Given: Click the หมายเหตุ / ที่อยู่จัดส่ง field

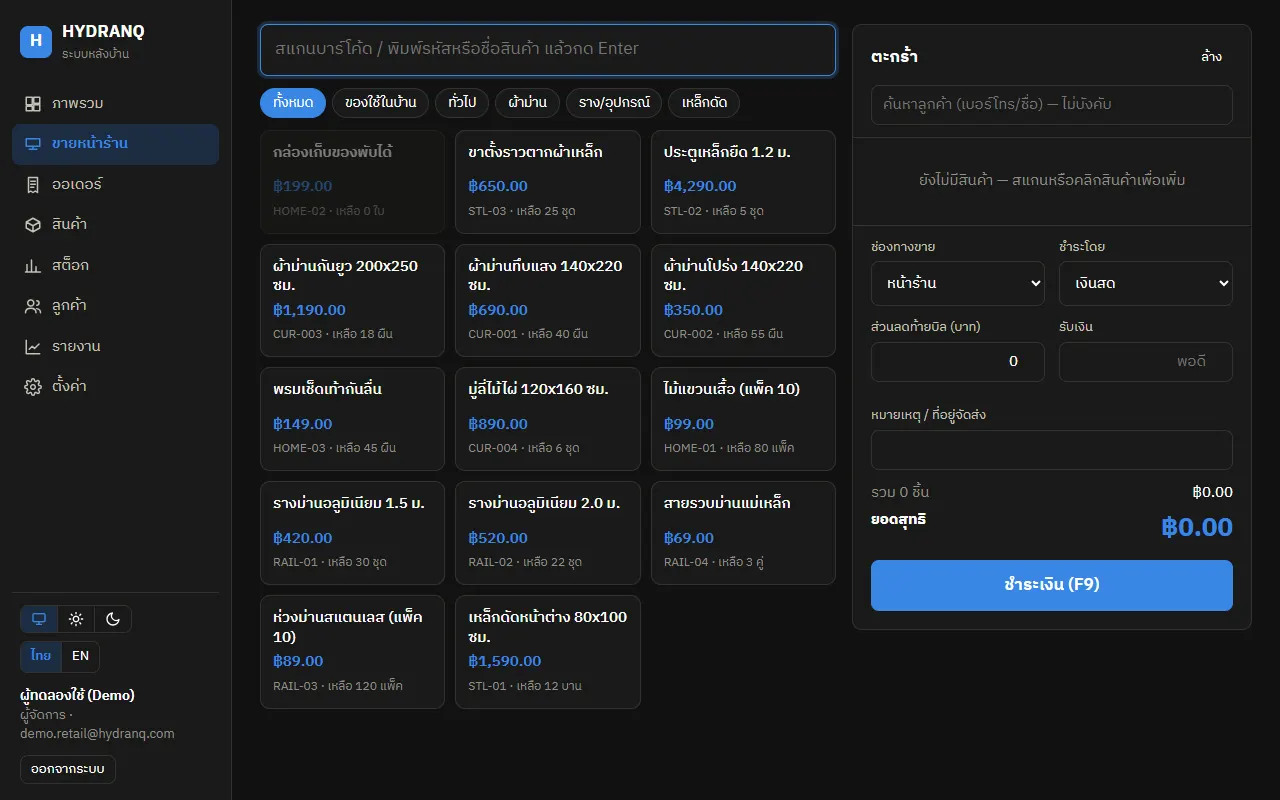Looking at the screenshot, I should point(1052,449).
